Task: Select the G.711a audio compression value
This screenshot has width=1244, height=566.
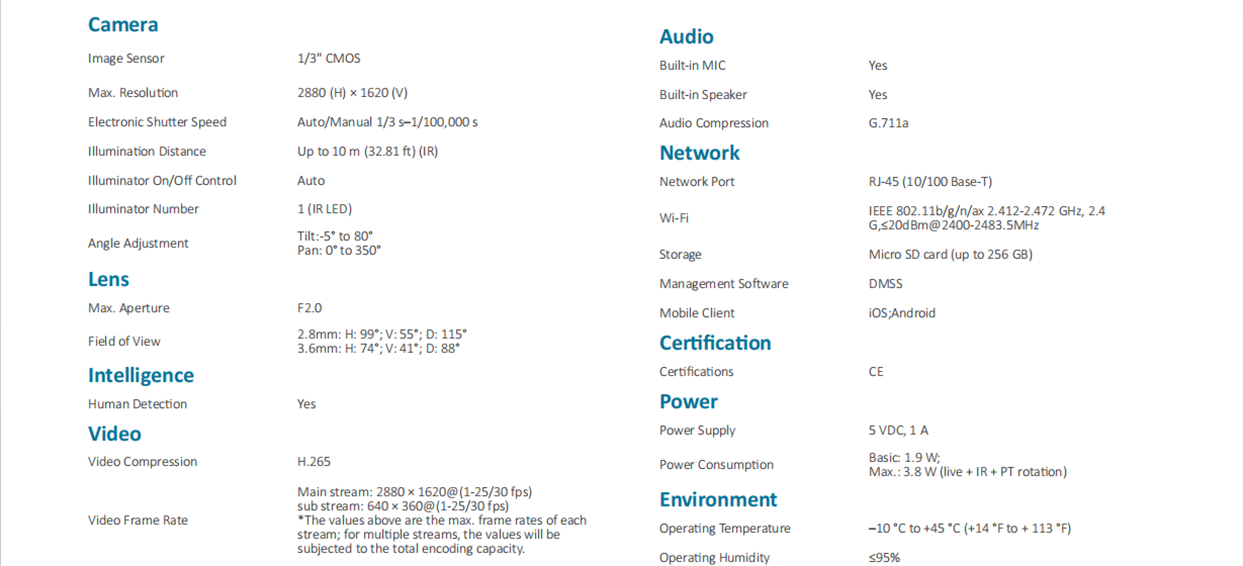Action: click(x=888, y=124)
